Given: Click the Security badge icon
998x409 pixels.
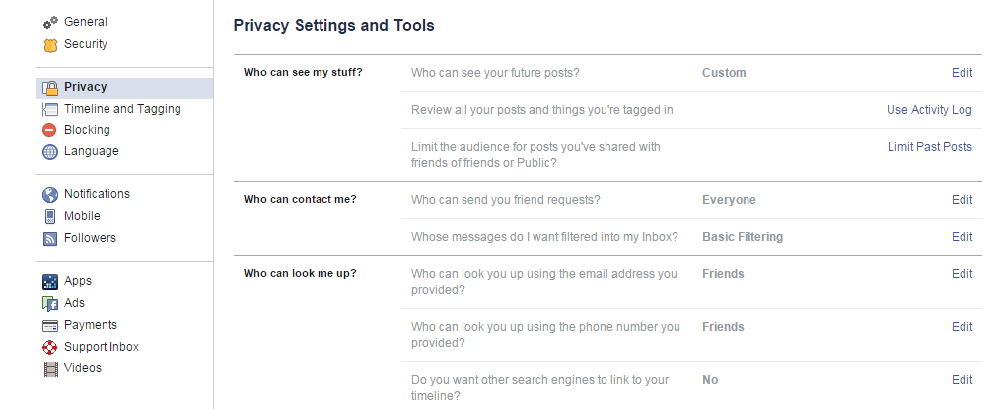Looking at the screenshot, I should [50, 45].
